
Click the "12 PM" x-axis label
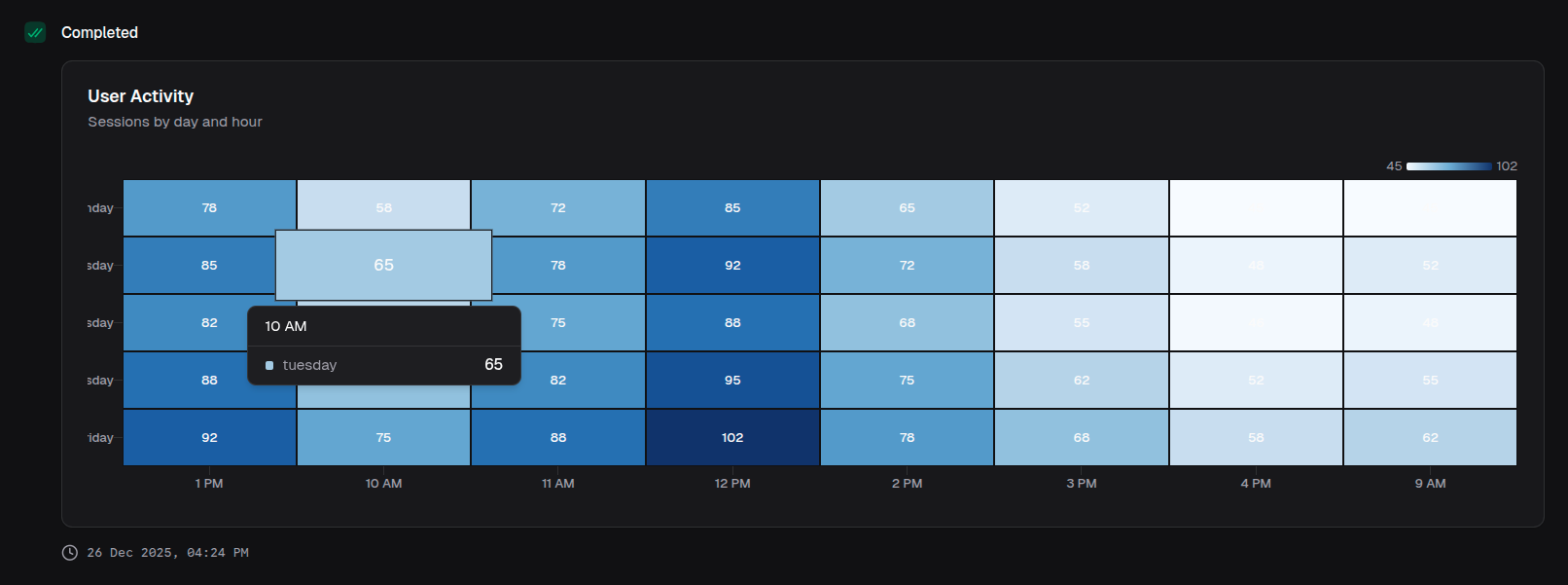[732, 484]
